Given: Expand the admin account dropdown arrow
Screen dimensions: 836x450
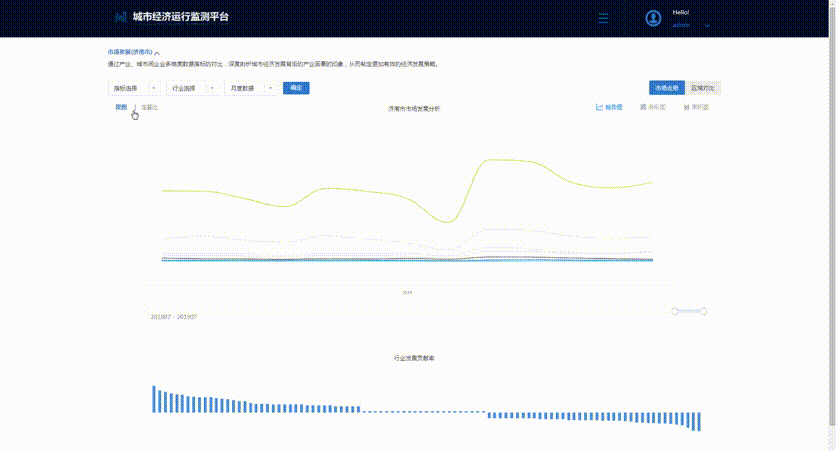Looking at the screenshot, I should [x=707, y=26].
